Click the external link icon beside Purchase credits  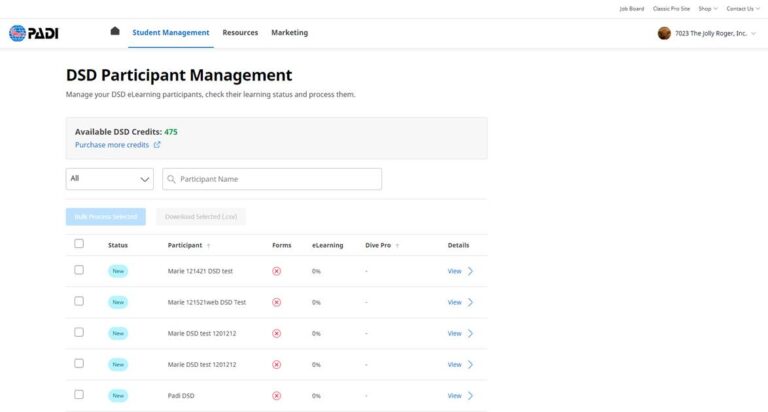pyautogui.click(x=157, y=145)
